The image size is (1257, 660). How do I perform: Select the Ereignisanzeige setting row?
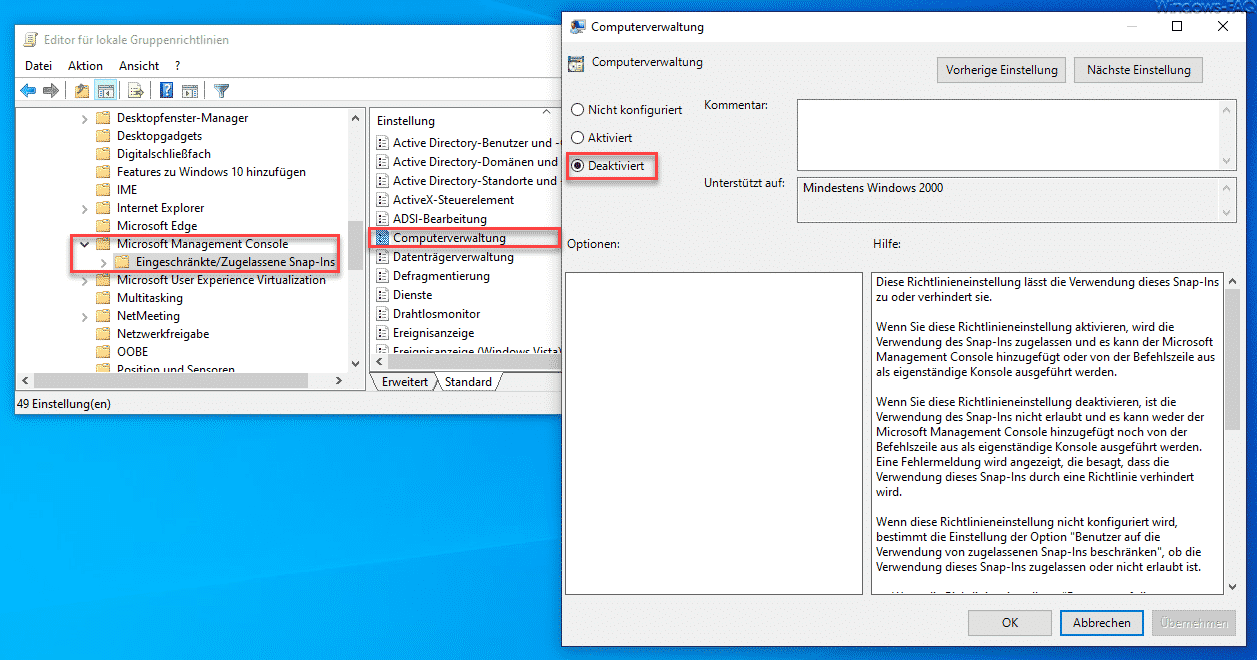[434, 333]
